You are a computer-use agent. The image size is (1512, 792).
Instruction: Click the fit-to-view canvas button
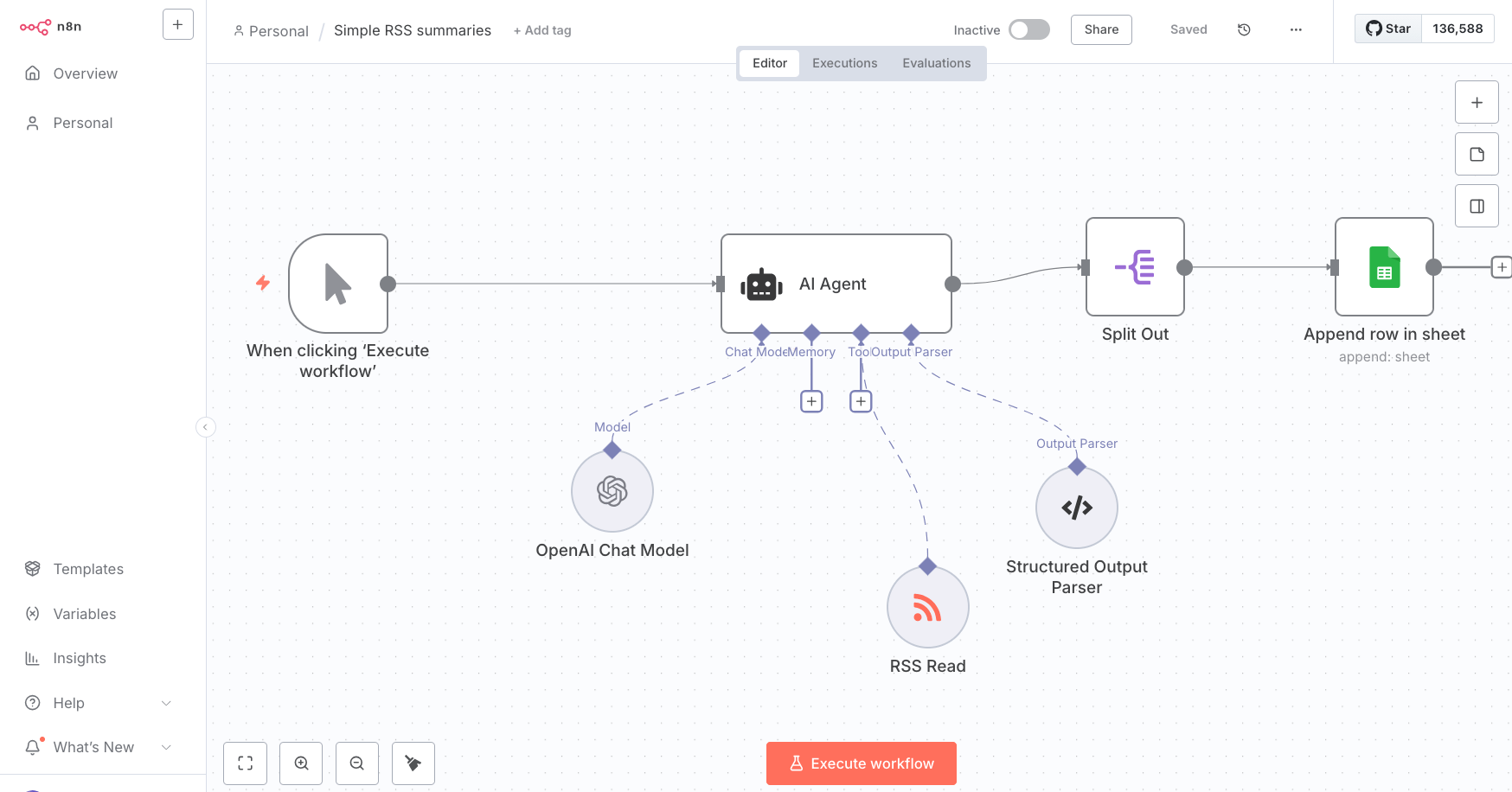[246, 763]
